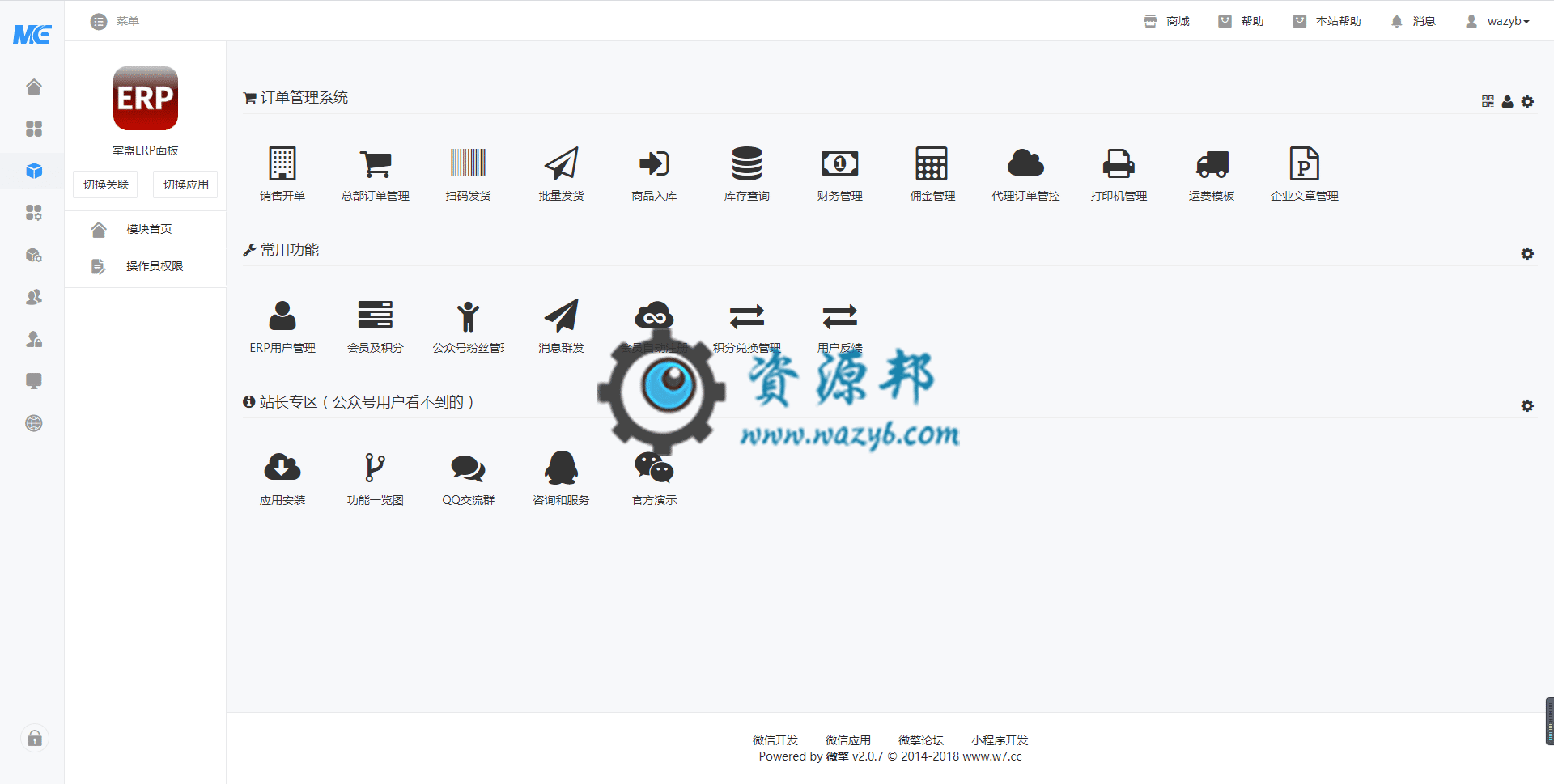Open settings gear for 订单管理系统 section
Viewport: 1554px width, 784px height.
point(1527,101)
